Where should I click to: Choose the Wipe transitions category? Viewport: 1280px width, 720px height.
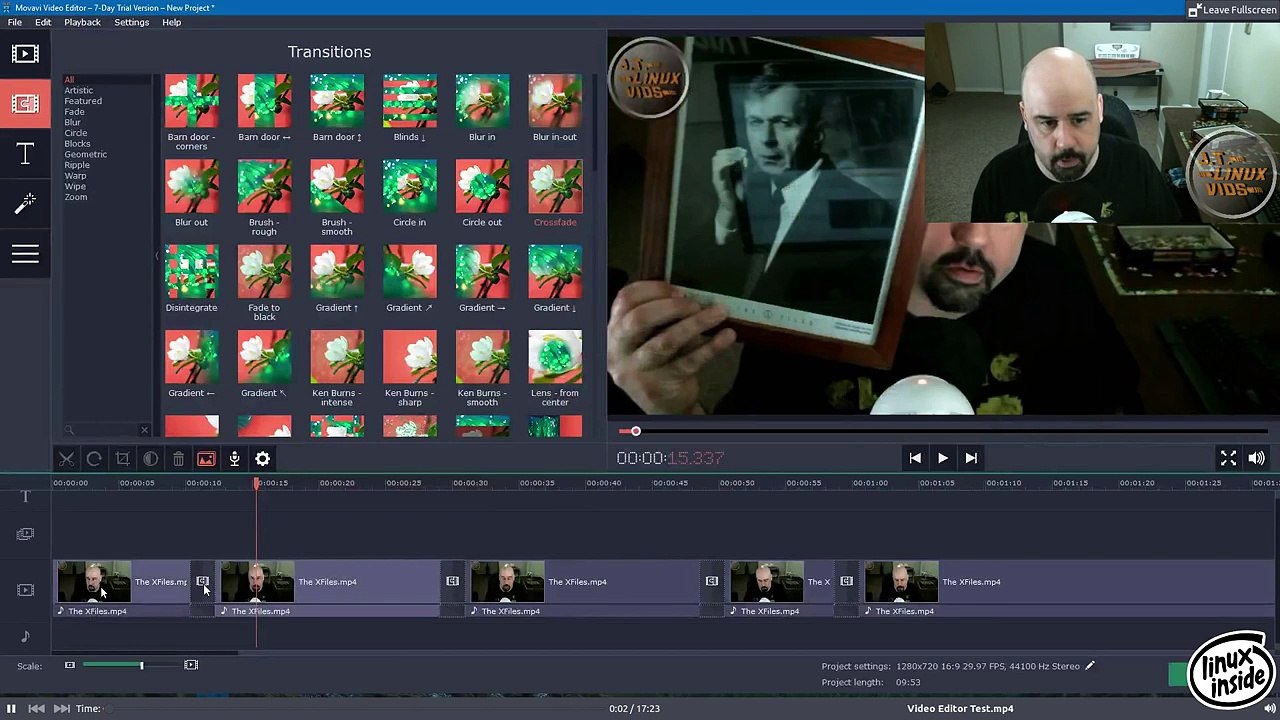pyautogui.click(x=75, y=186)
